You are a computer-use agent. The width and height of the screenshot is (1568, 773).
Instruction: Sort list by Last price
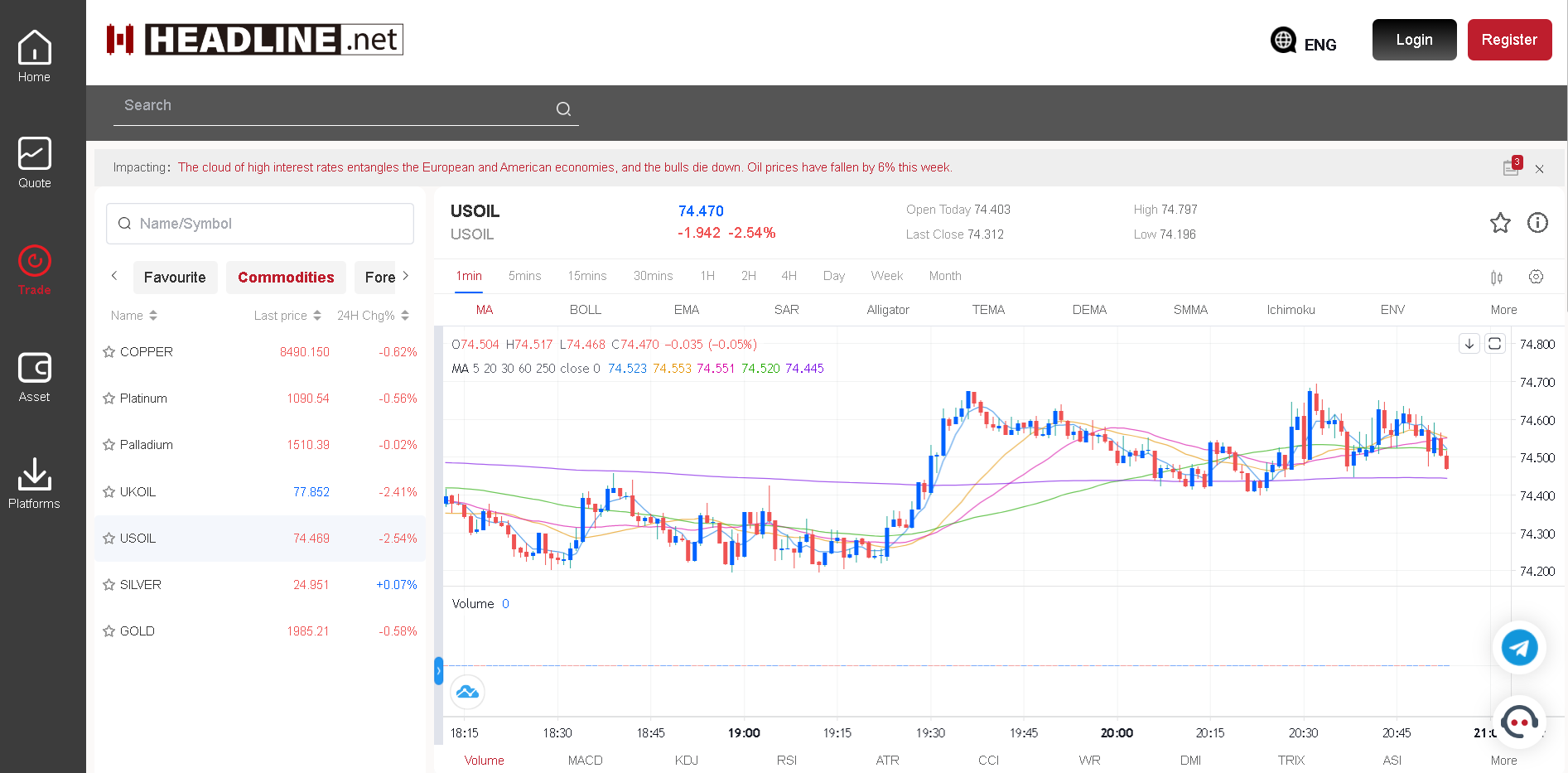287,316
